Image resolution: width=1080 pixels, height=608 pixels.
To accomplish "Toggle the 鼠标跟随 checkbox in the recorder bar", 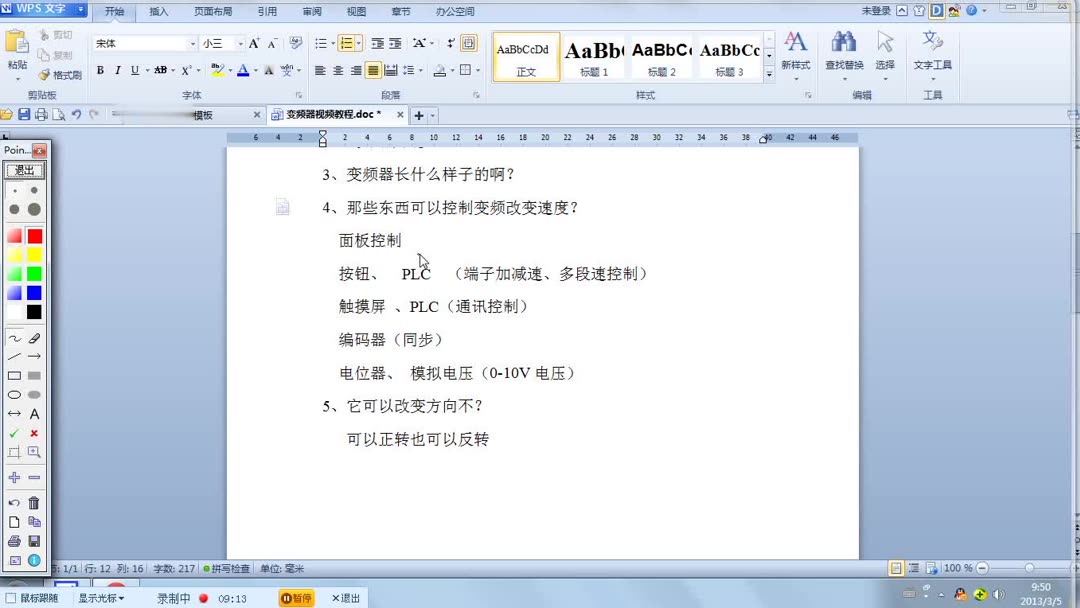I will 8,597.
